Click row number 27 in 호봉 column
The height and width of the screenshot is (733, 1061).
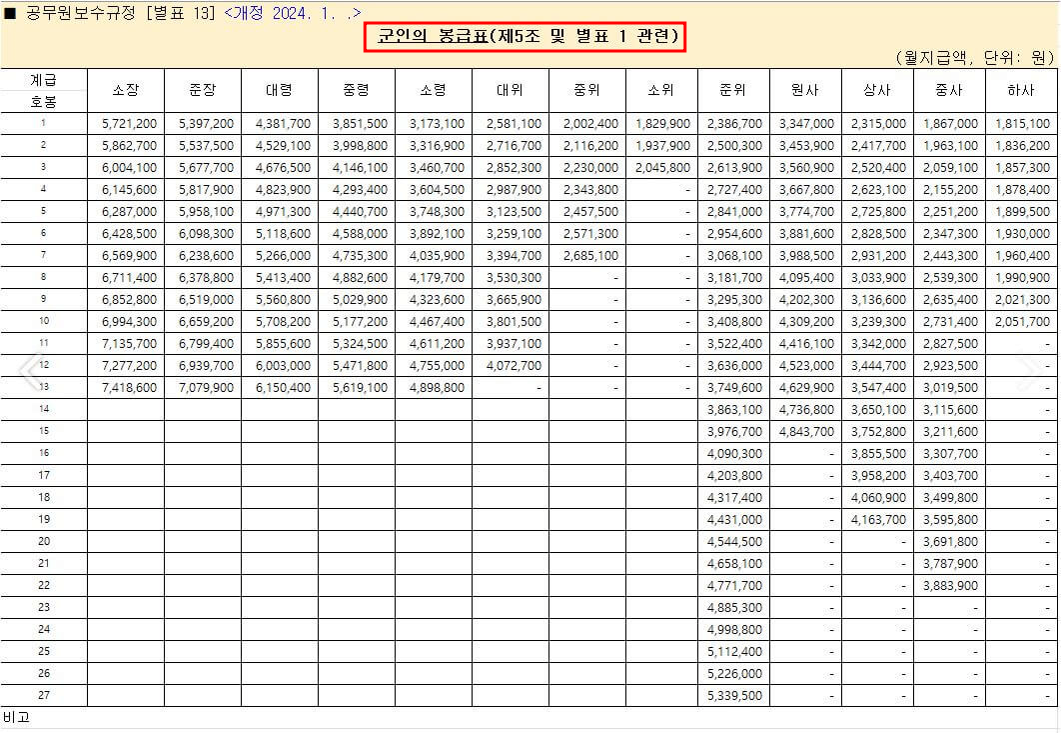pos(44,695)
